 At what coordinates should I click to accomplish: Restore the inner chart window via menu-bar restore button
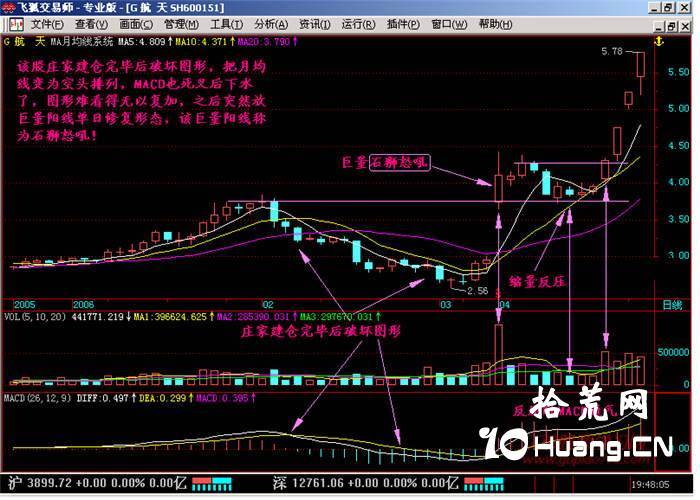pos(671,26)
